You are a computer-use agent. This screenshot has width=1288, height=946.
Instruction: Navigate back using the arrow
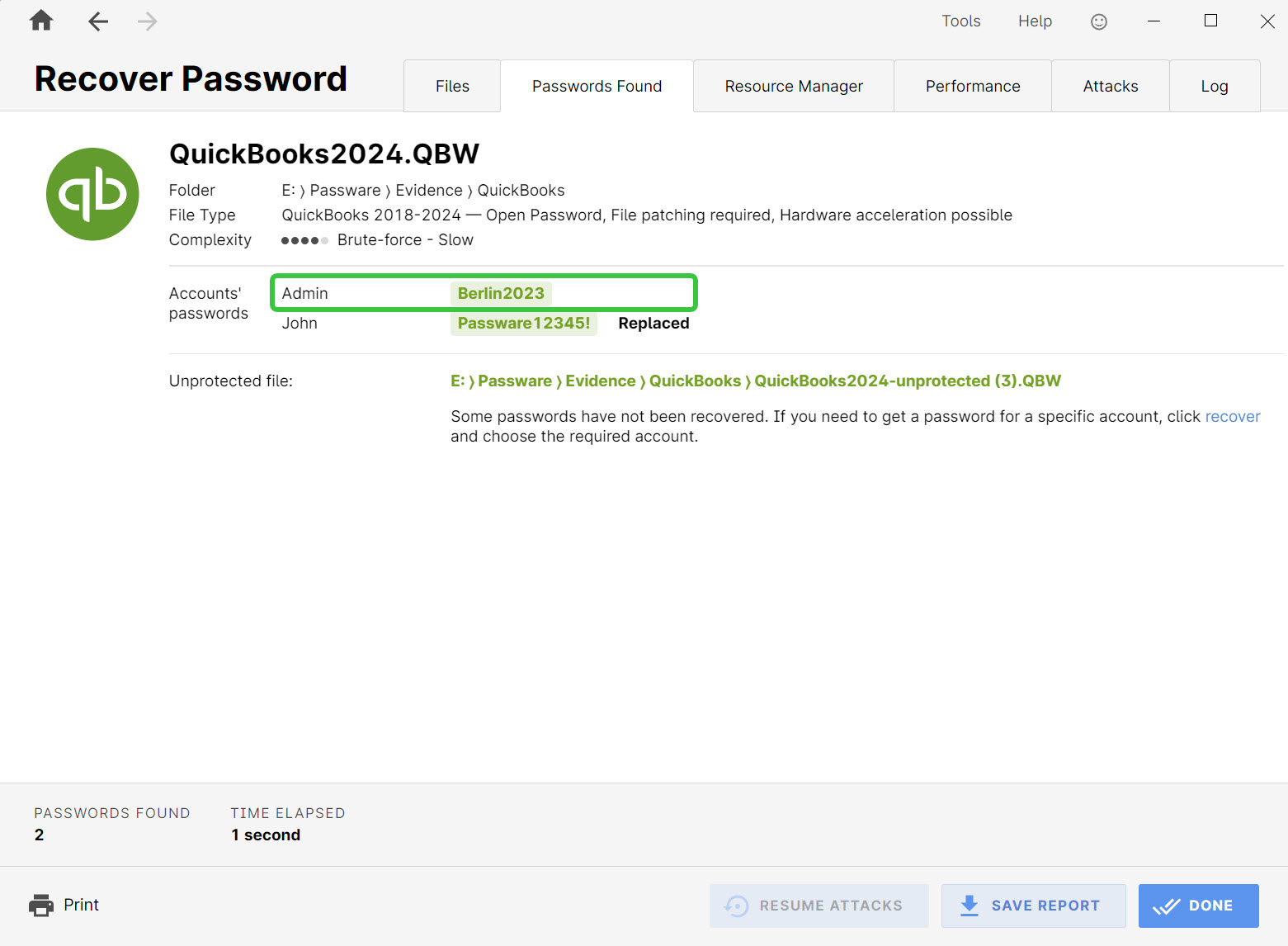pyautogui.click(x=97, y=21)
